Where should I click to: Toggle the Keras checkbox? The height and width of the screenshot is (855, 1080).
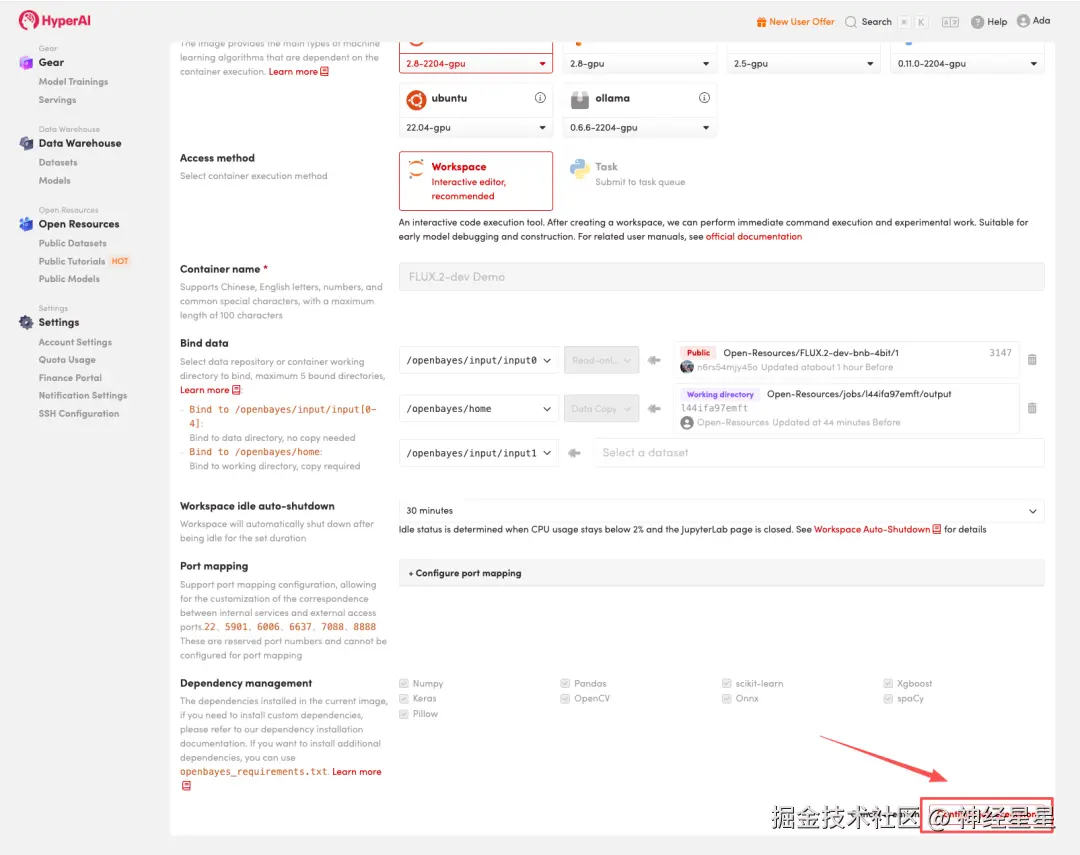[x=404, y=699]
